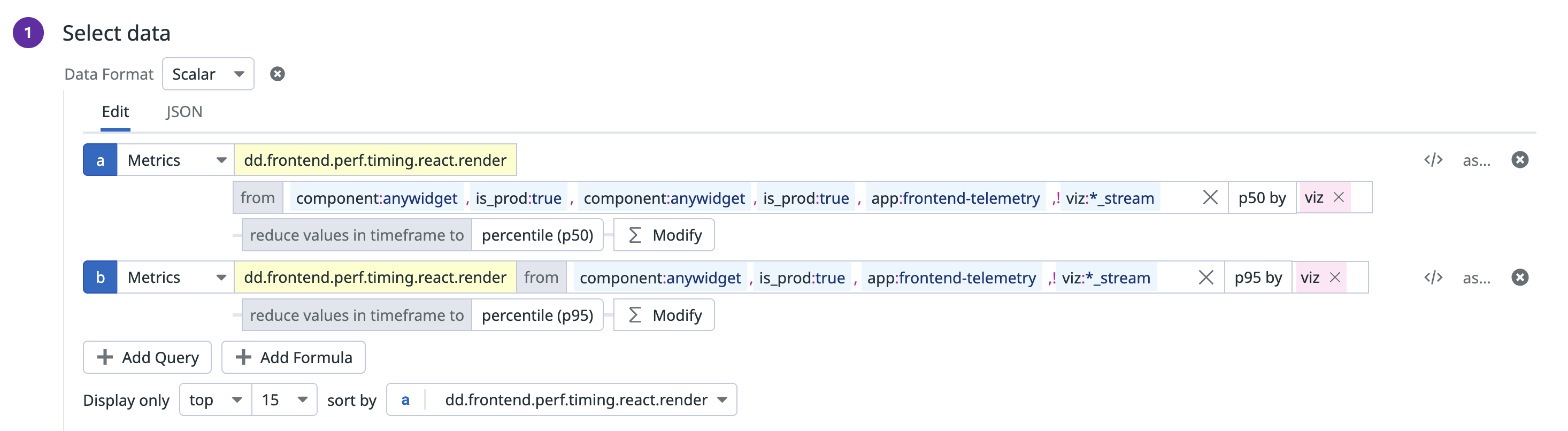
Task: Open Modify for query a
Action: click(664, 235)
